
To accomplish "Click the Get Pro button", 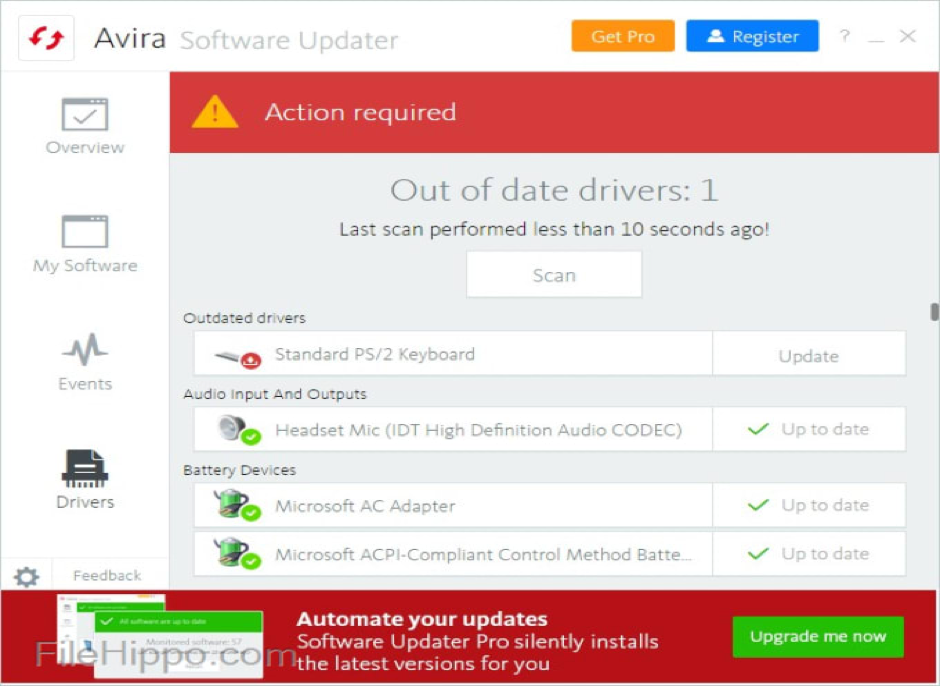I will 623,36.
